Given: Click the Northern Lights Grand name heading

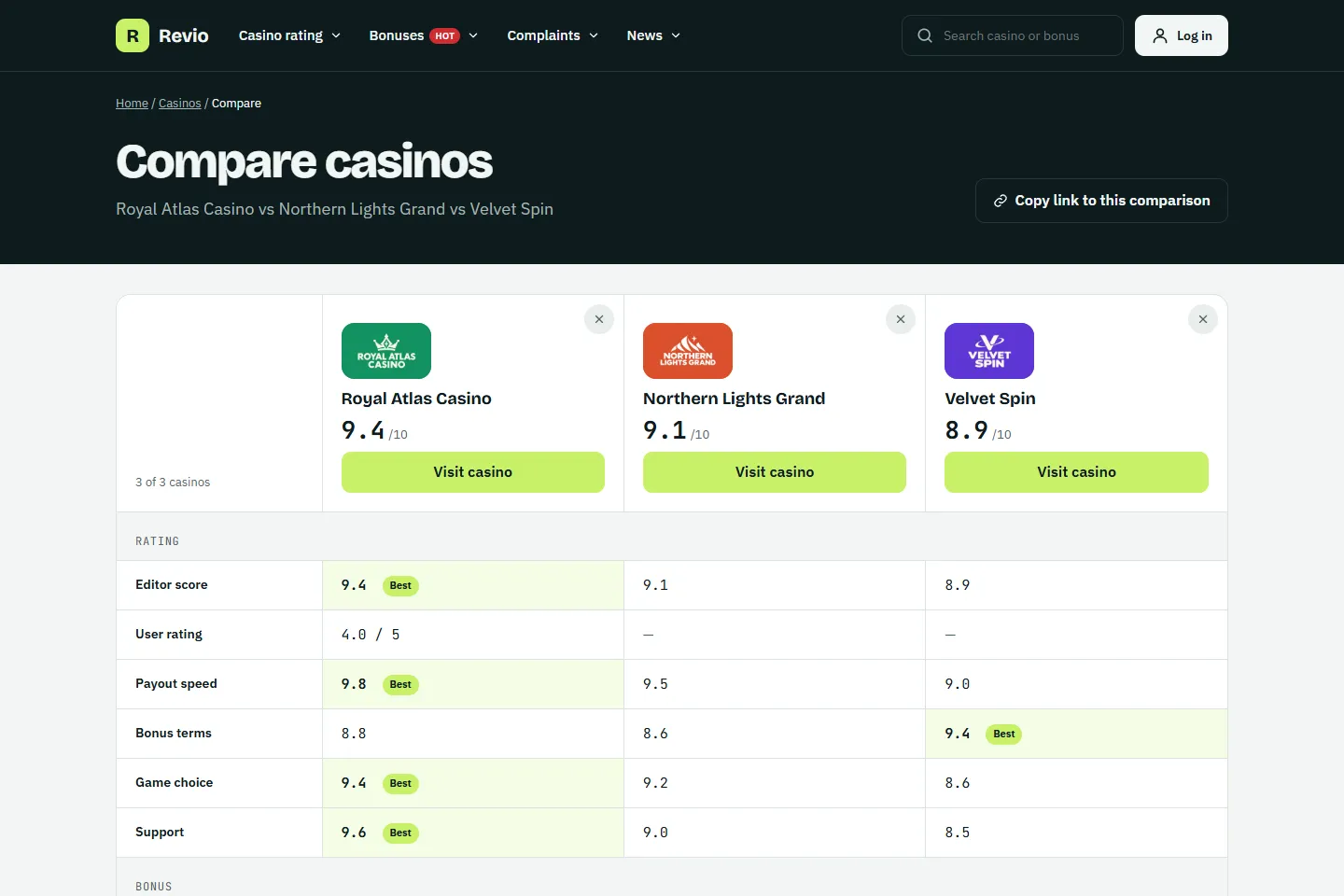Looking at the screenshot, I should click(735, 399).
